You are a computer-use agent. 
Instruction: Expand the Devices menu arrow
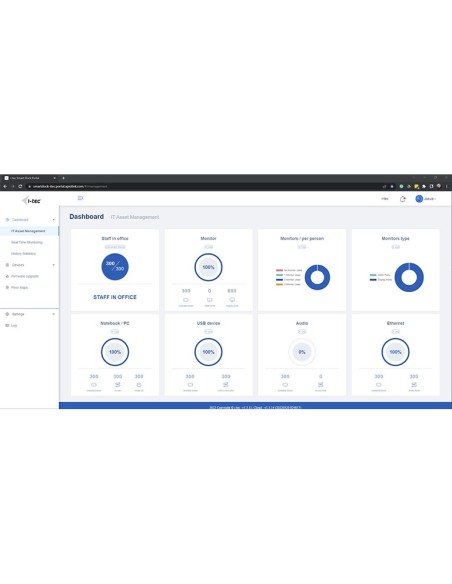(54, 265)
